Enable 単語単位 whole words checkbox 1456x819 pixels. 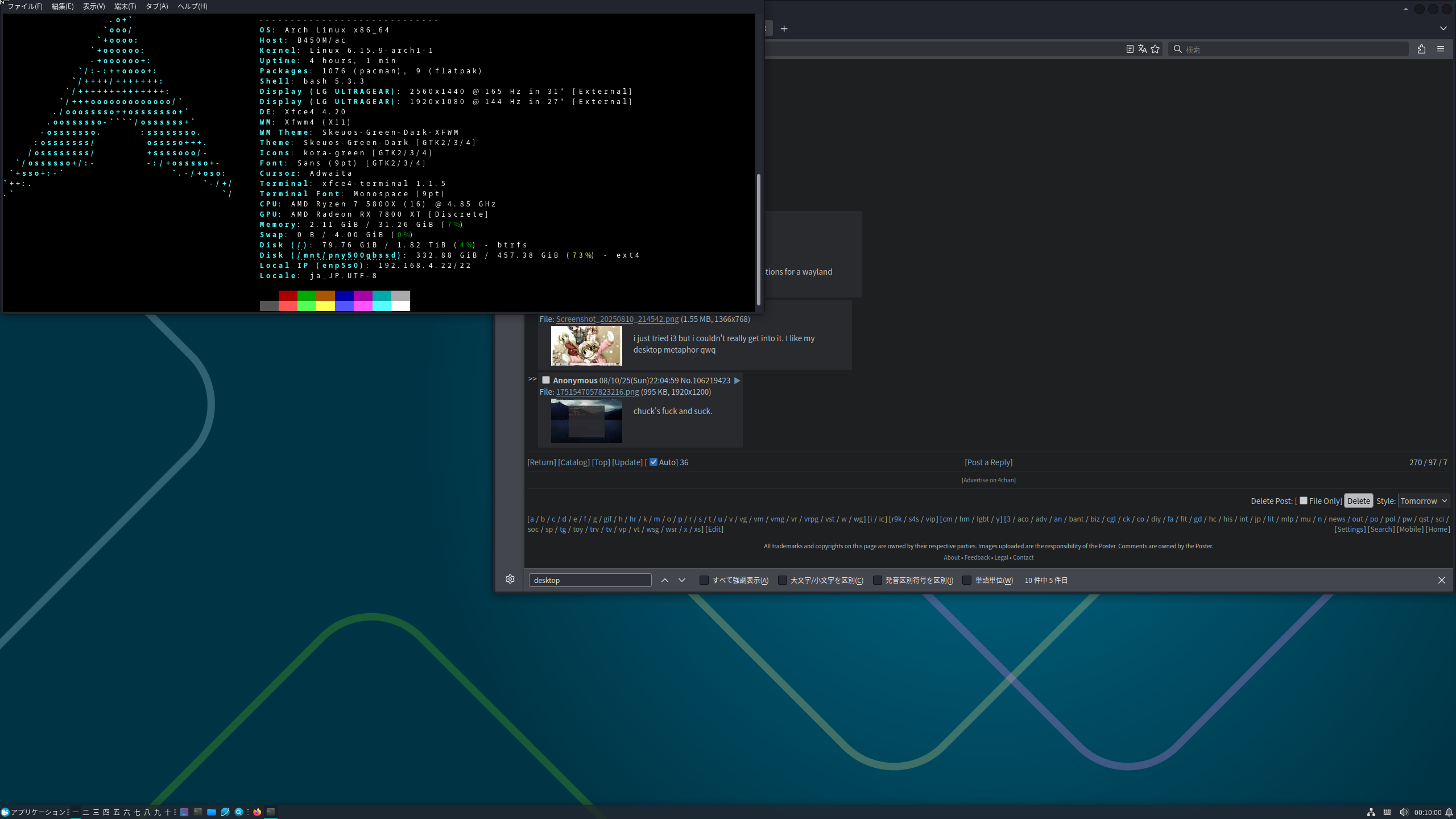(x=967, y=580)
